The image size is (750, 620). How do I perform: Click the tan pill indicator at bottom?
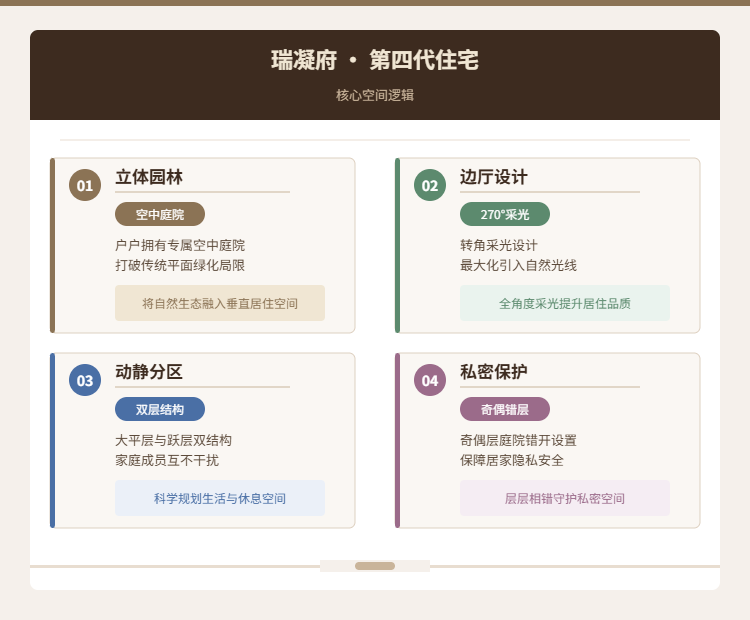(x=375, y=566)
